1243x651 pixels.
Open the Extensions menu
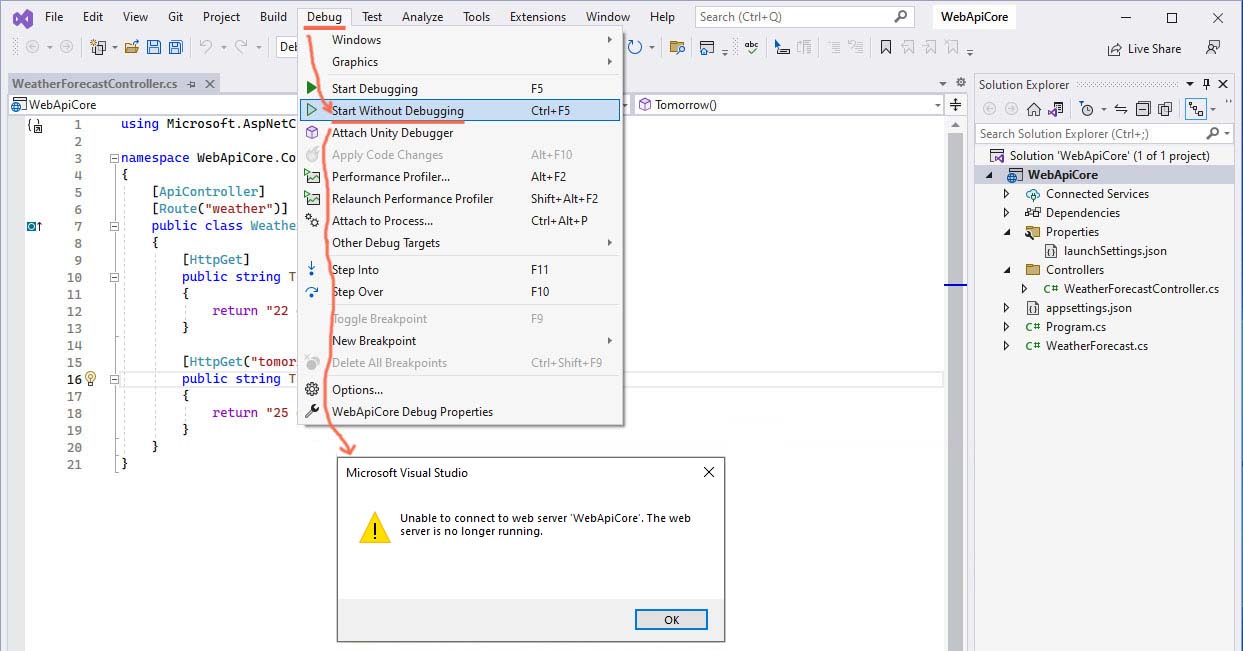click(538, 17)
